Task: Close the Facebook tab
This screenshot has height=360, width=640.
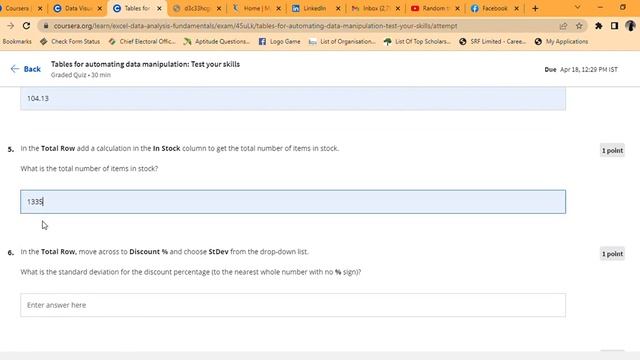Action: (x=516, y=8)
